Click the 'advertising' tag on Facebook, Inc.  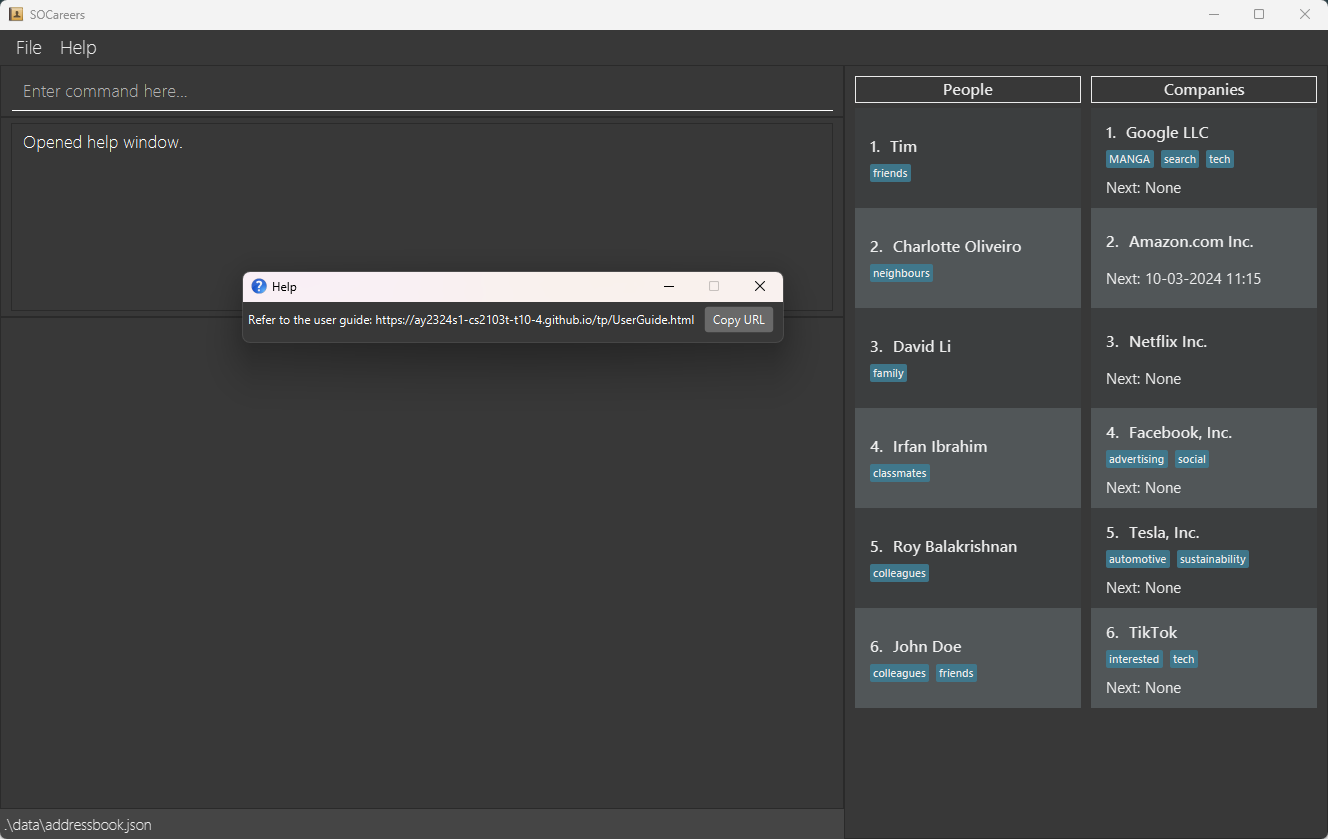click(1136, 458)
